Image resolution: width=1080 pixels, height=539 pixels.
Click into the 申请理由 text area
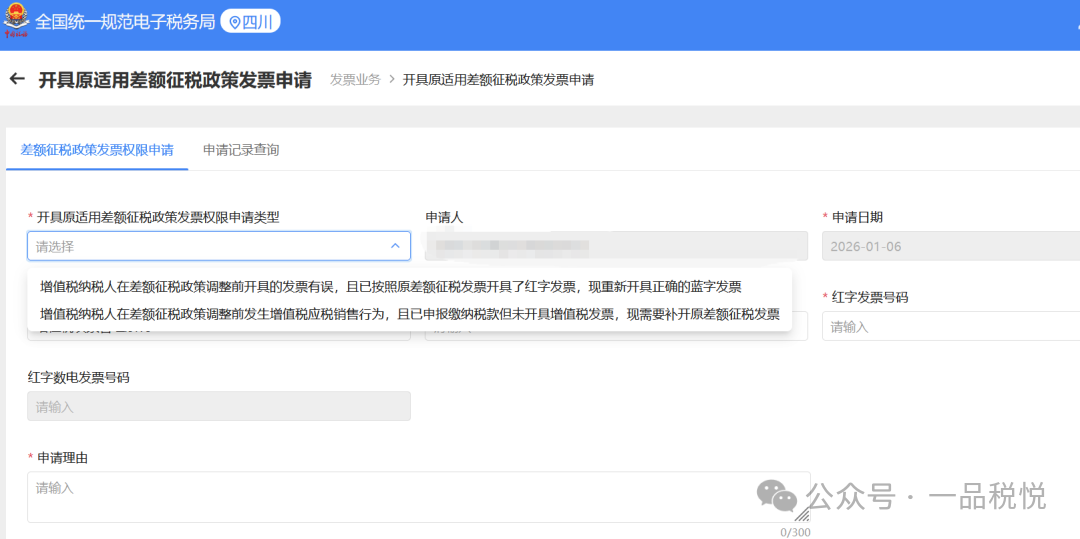coord(418,497)
